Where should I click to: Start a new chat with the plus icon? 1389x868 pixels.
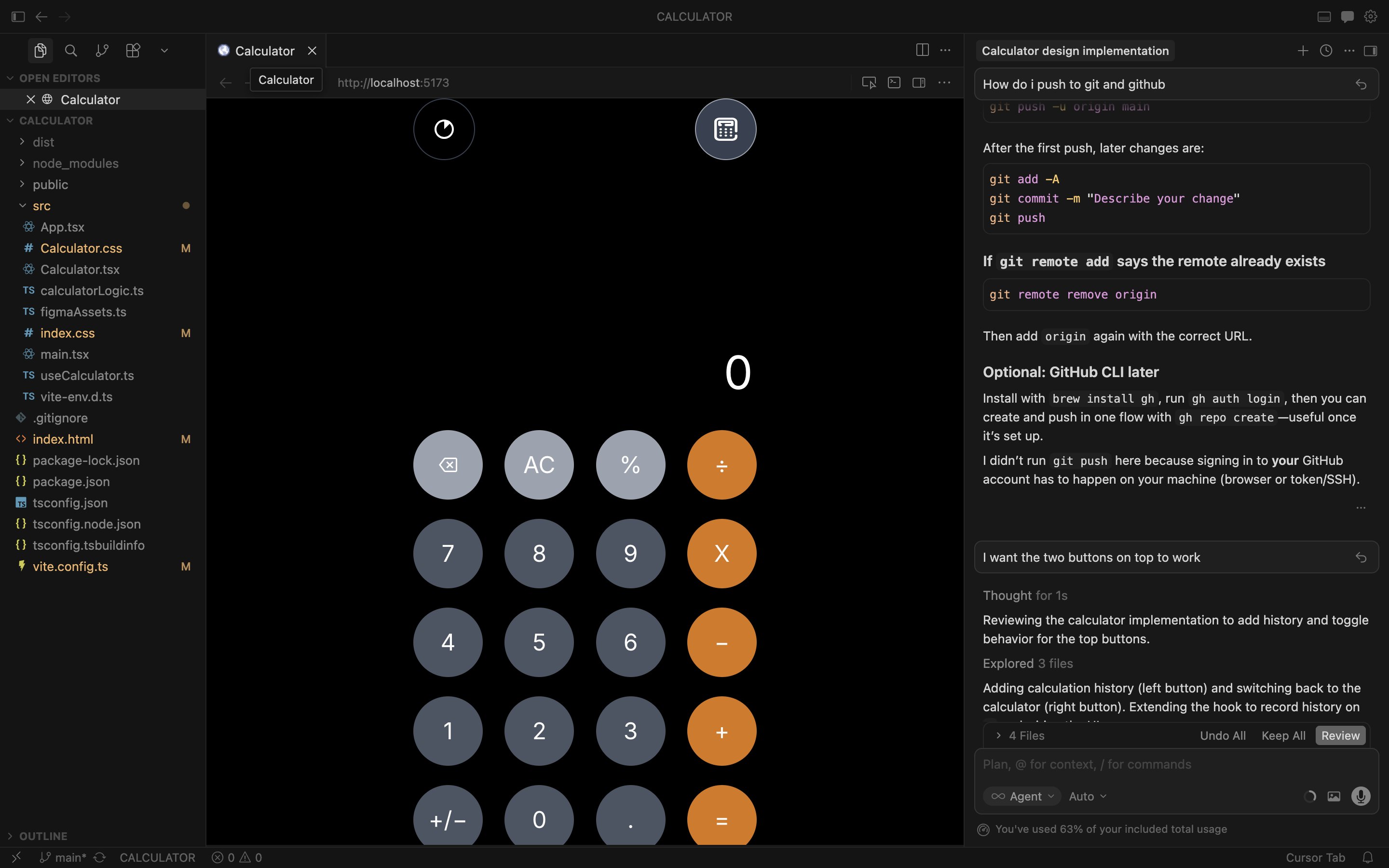click(x=1302, y=51)
